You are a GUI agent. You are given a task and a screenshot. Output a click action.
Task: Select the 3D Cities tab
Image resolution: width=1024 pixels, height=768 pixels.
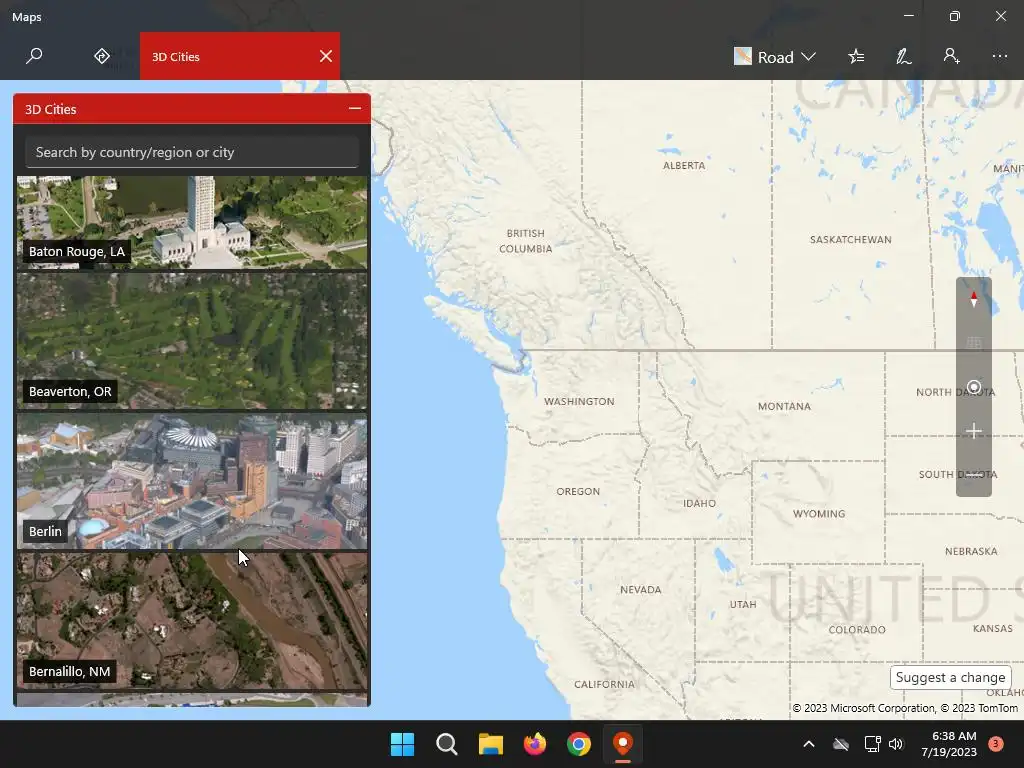pos(240,56)
